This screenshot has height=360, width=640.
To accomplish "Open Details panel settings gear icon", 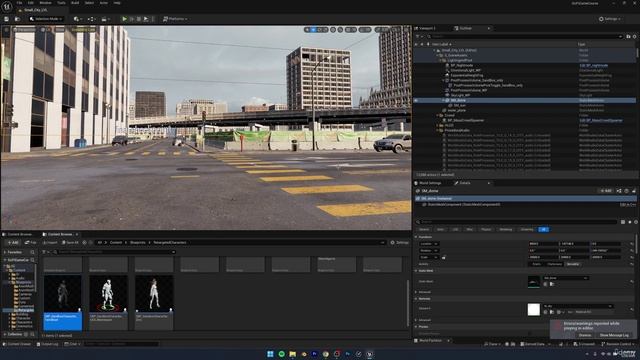I will 636,222.
